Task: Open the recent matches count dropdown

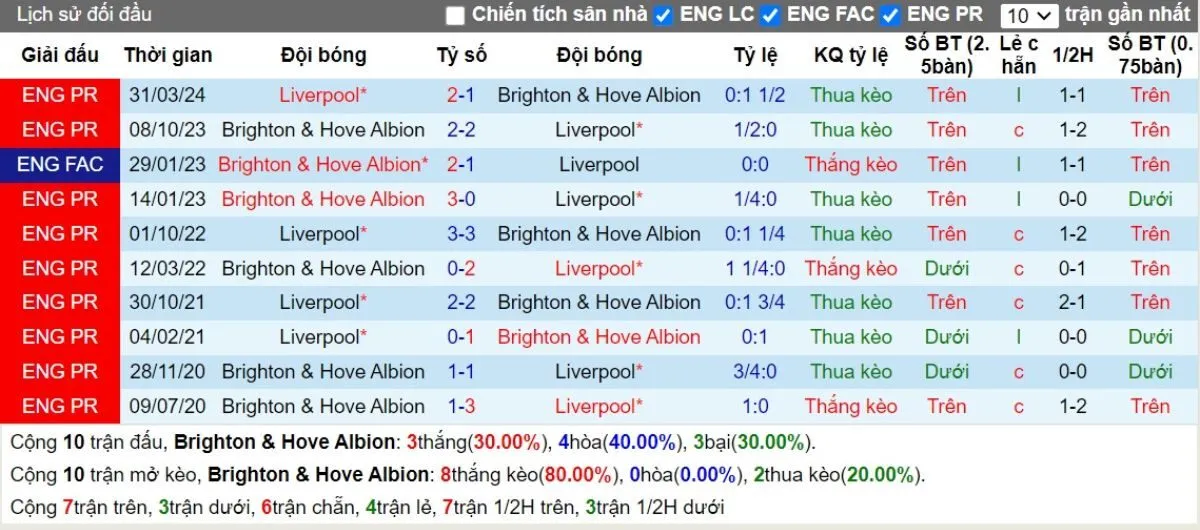Action: click(x=1029, y=15)
